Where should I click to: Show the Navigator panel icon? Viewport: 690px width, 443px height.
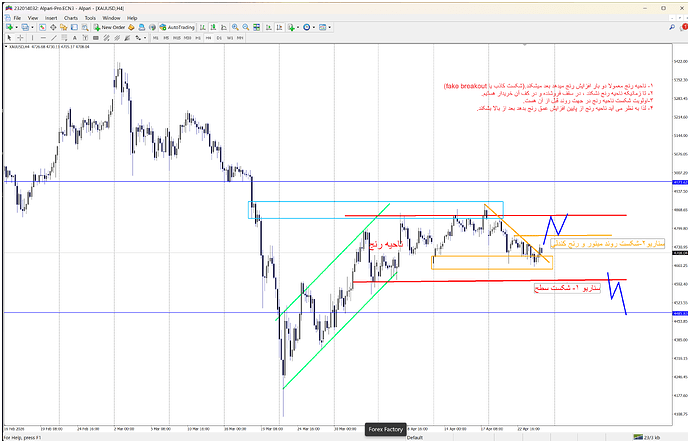64,27
